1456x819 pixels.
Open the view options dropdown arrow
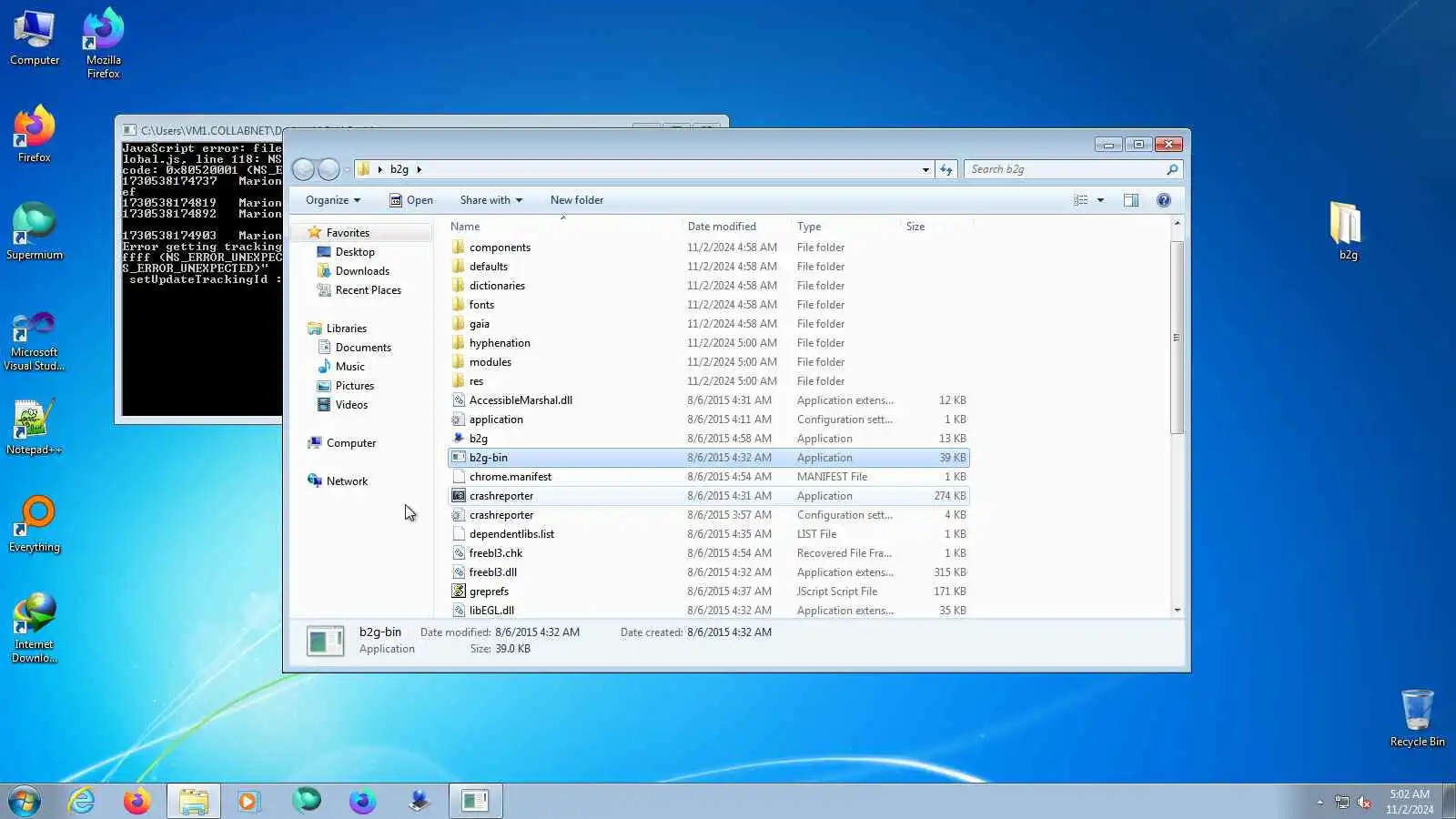[x=1100, y=200]
